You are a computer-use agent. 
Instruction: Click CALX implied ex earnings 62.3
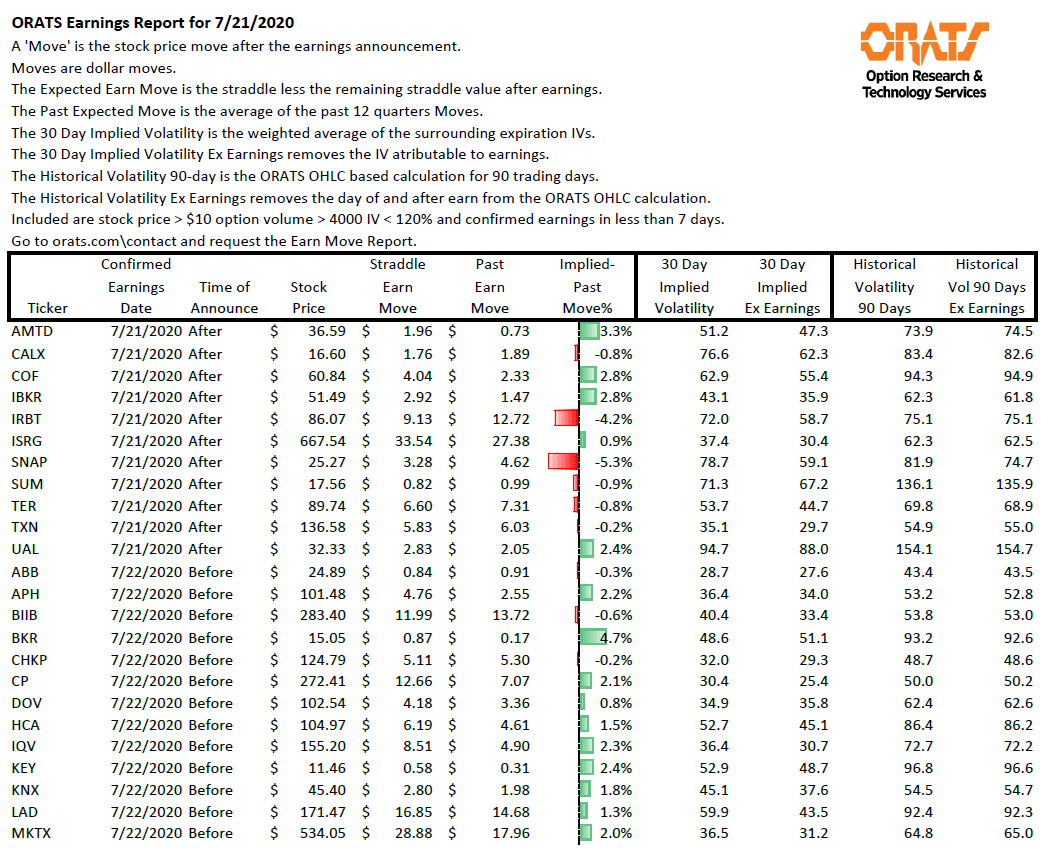(x=813, y=354)
